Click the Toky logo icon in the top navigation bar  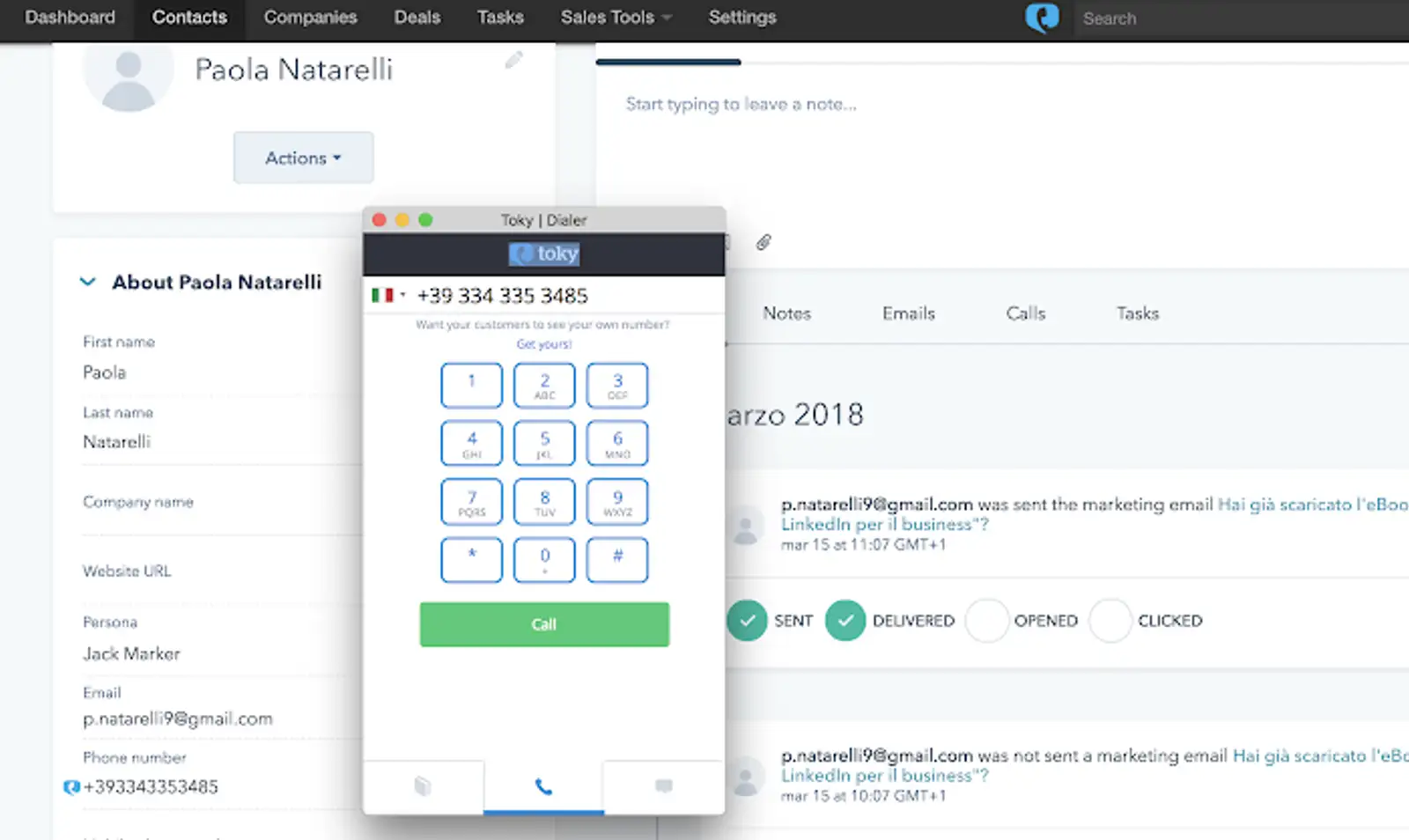1043,18
